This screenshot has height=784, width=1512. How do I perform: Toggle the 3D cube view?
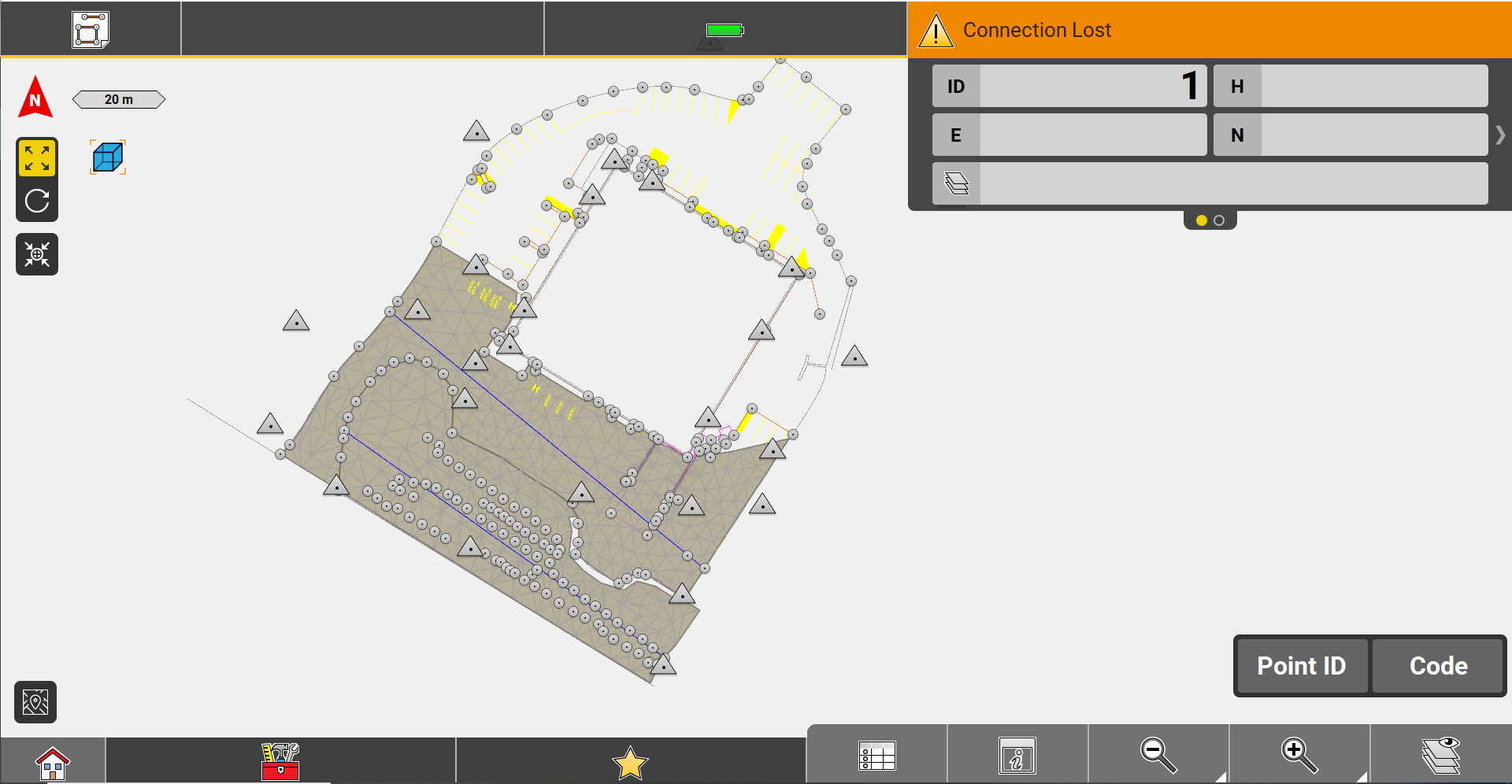click(108, 157)
